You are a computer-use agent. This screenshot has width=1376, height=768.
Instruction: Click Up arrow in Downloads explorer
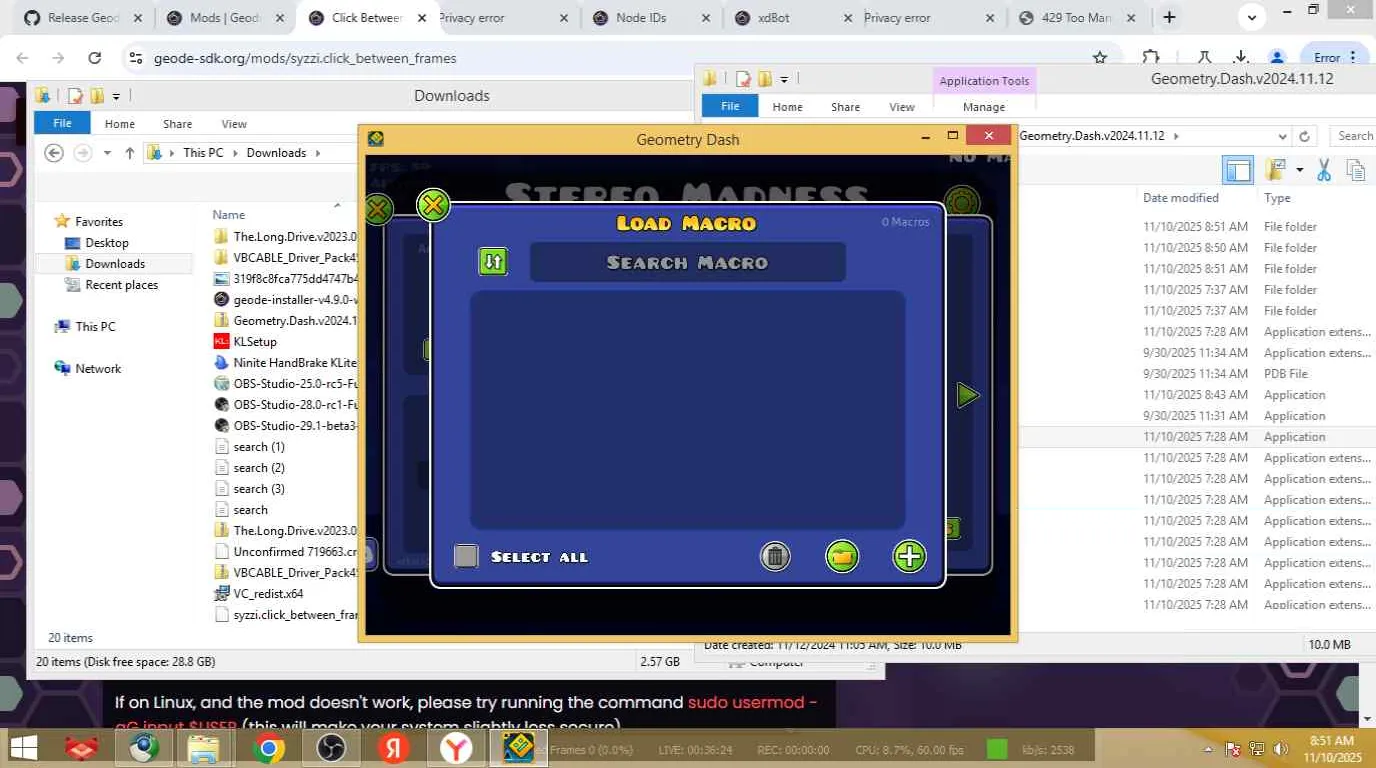click(x=129, y=153)
